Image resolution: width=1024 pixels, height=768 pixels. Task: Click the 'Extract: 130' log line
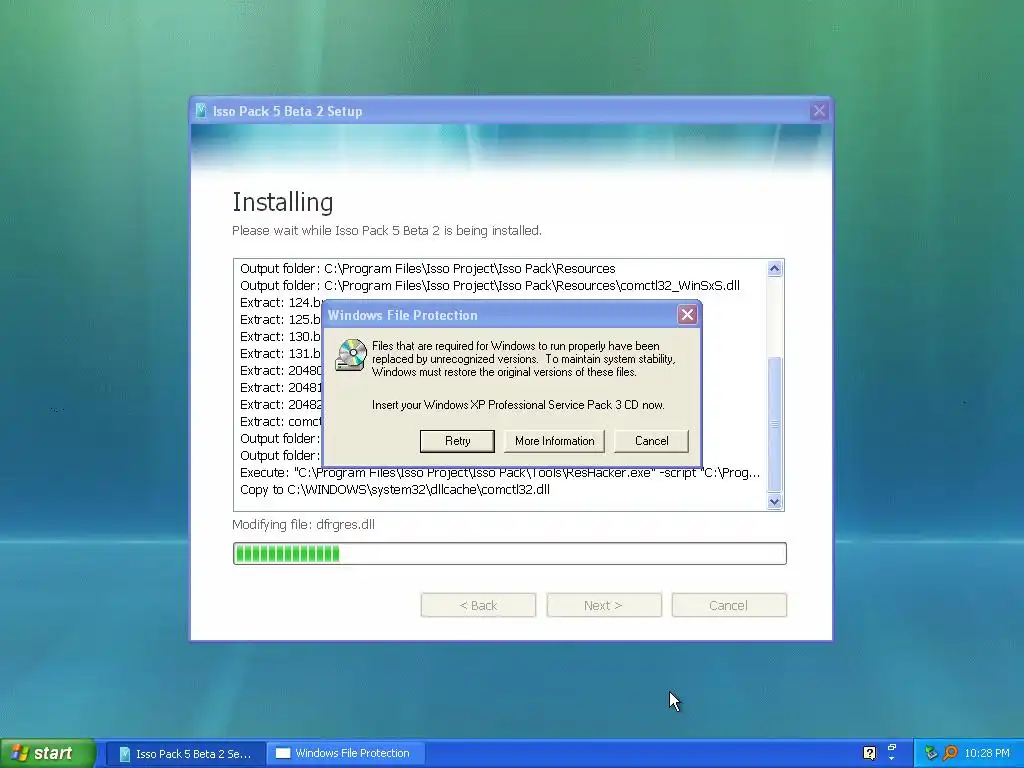[281, 336]
